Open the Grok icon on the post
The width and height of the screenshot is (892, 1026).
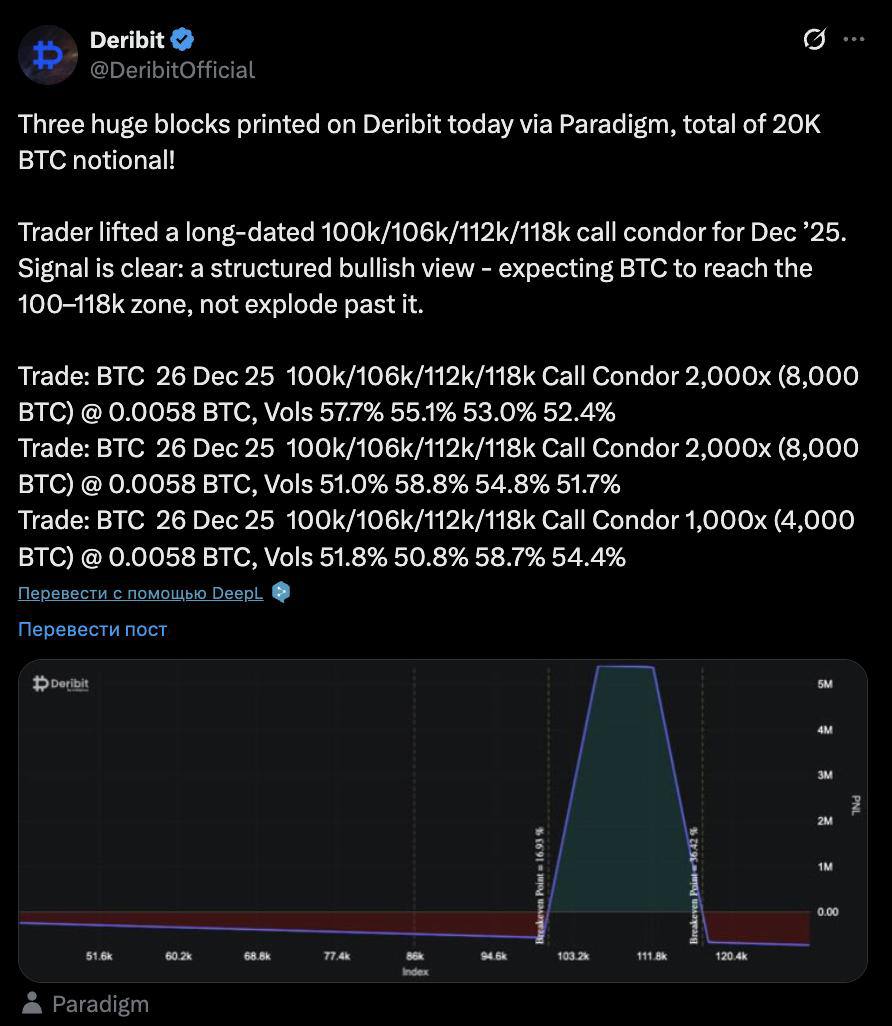click(814, 40)
